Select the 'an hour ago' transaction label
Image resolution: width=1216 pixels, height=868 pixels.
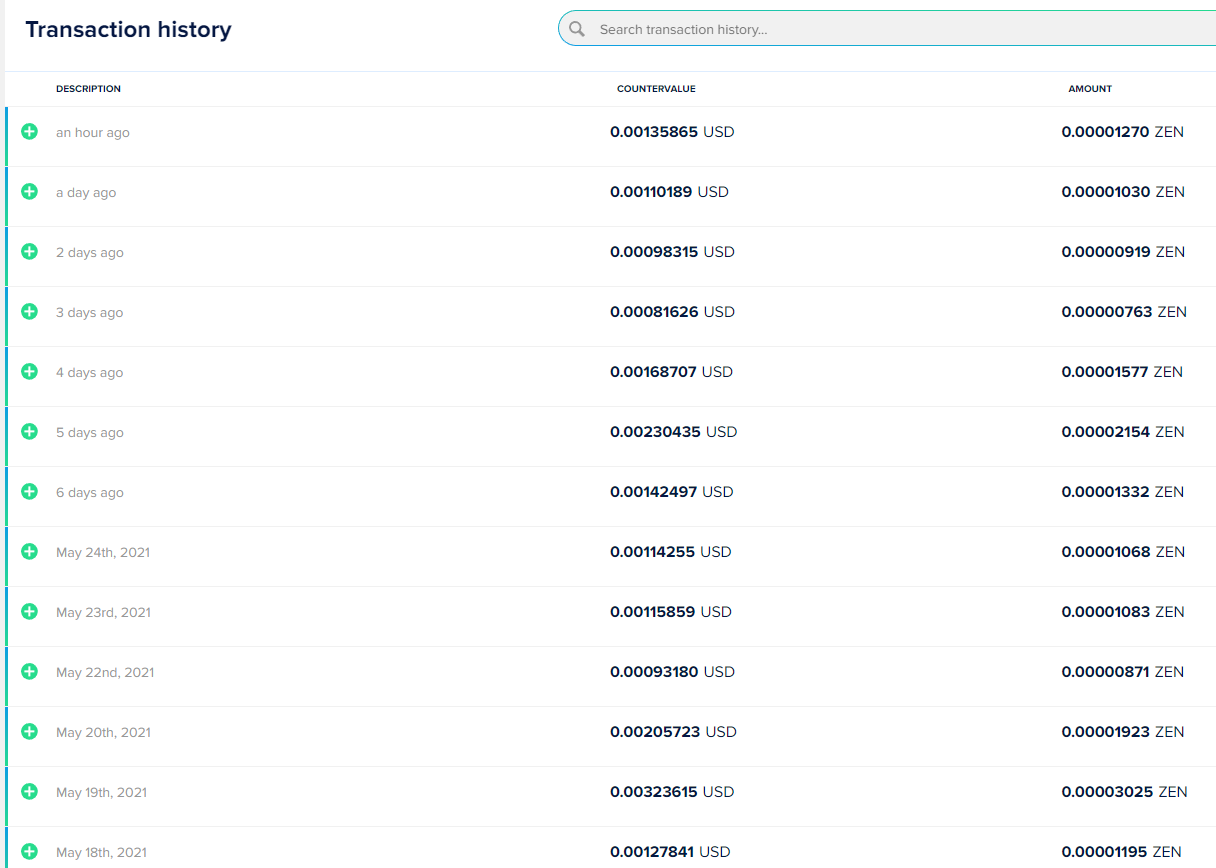(x=93, y=132)
